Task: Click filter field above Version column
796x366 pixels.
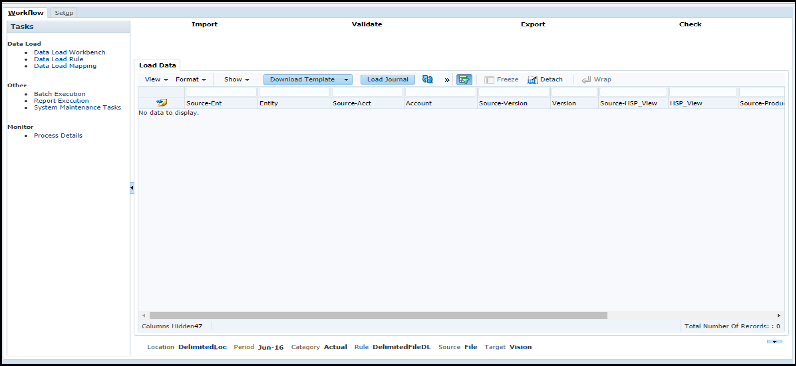Action: click(x=574, y=92)
